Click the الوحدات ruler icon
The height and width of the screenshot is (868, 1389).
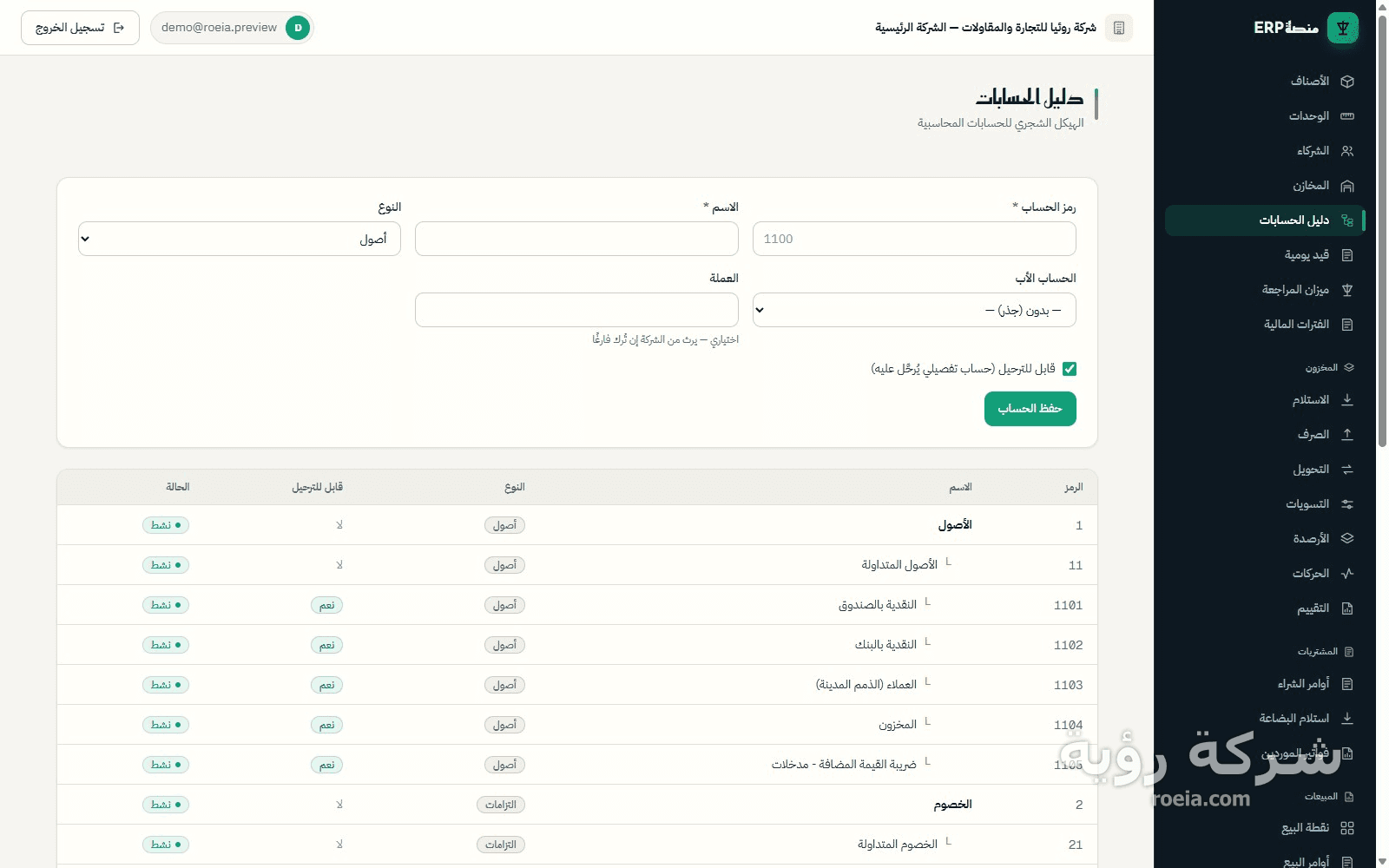(x=1347, y=116)
